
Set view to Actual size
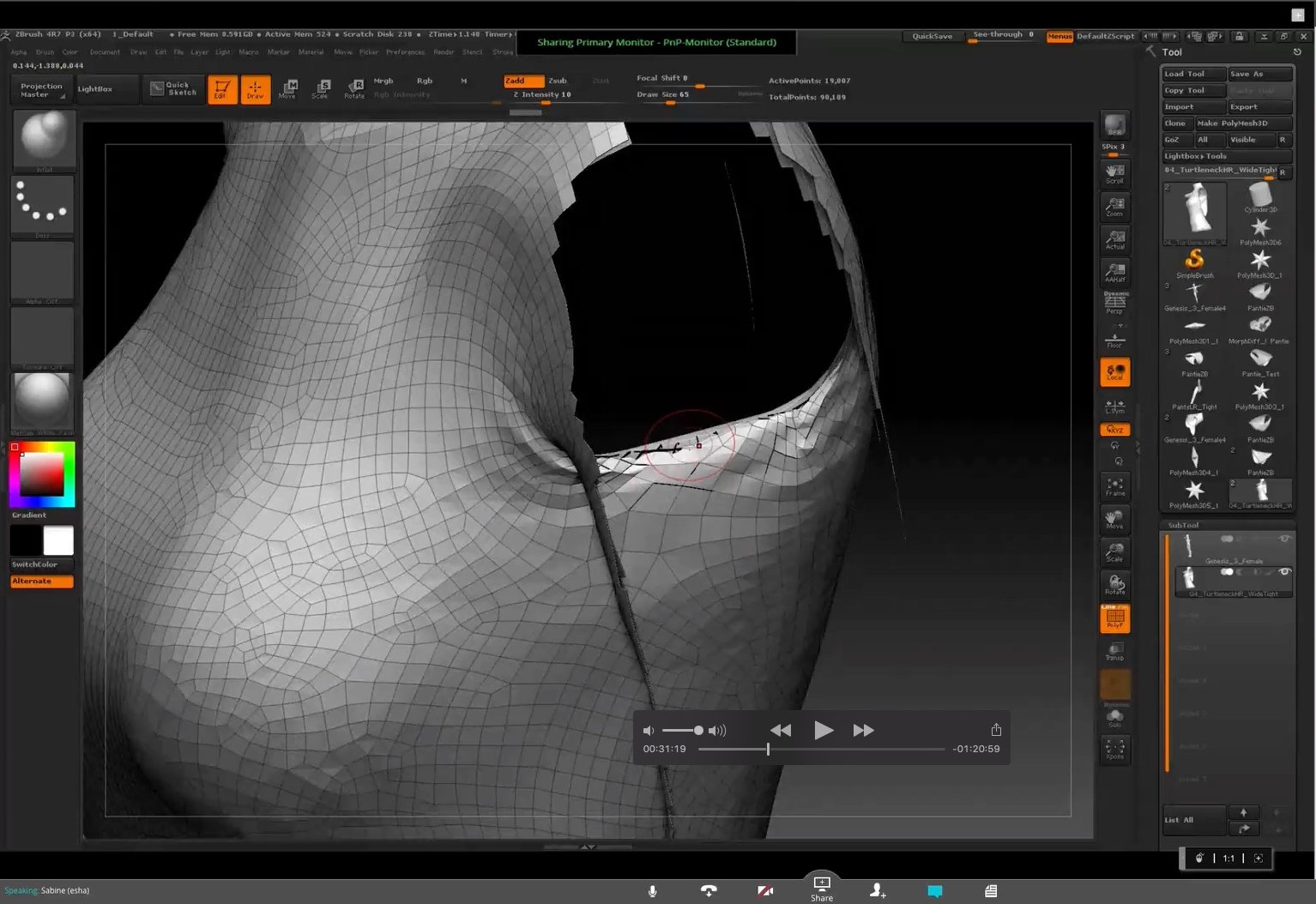click(x=1114, y=239)
